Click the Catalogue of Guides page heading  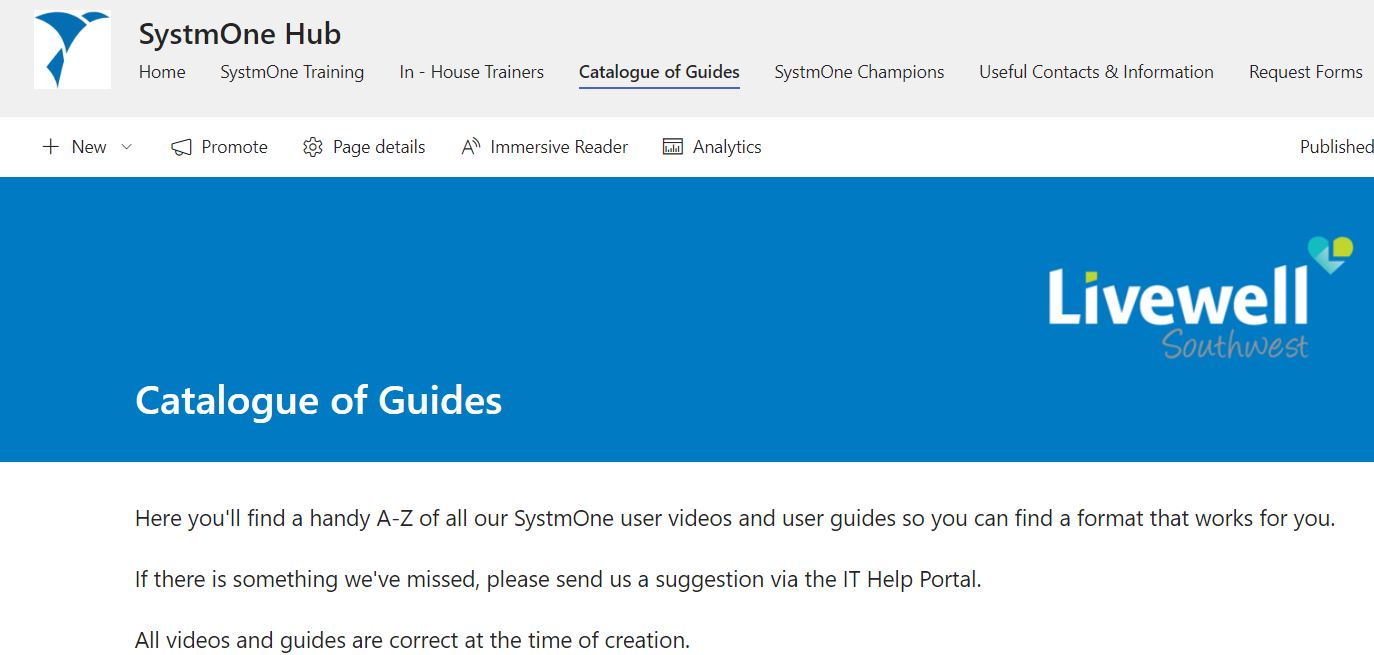(x=318, y=401)
